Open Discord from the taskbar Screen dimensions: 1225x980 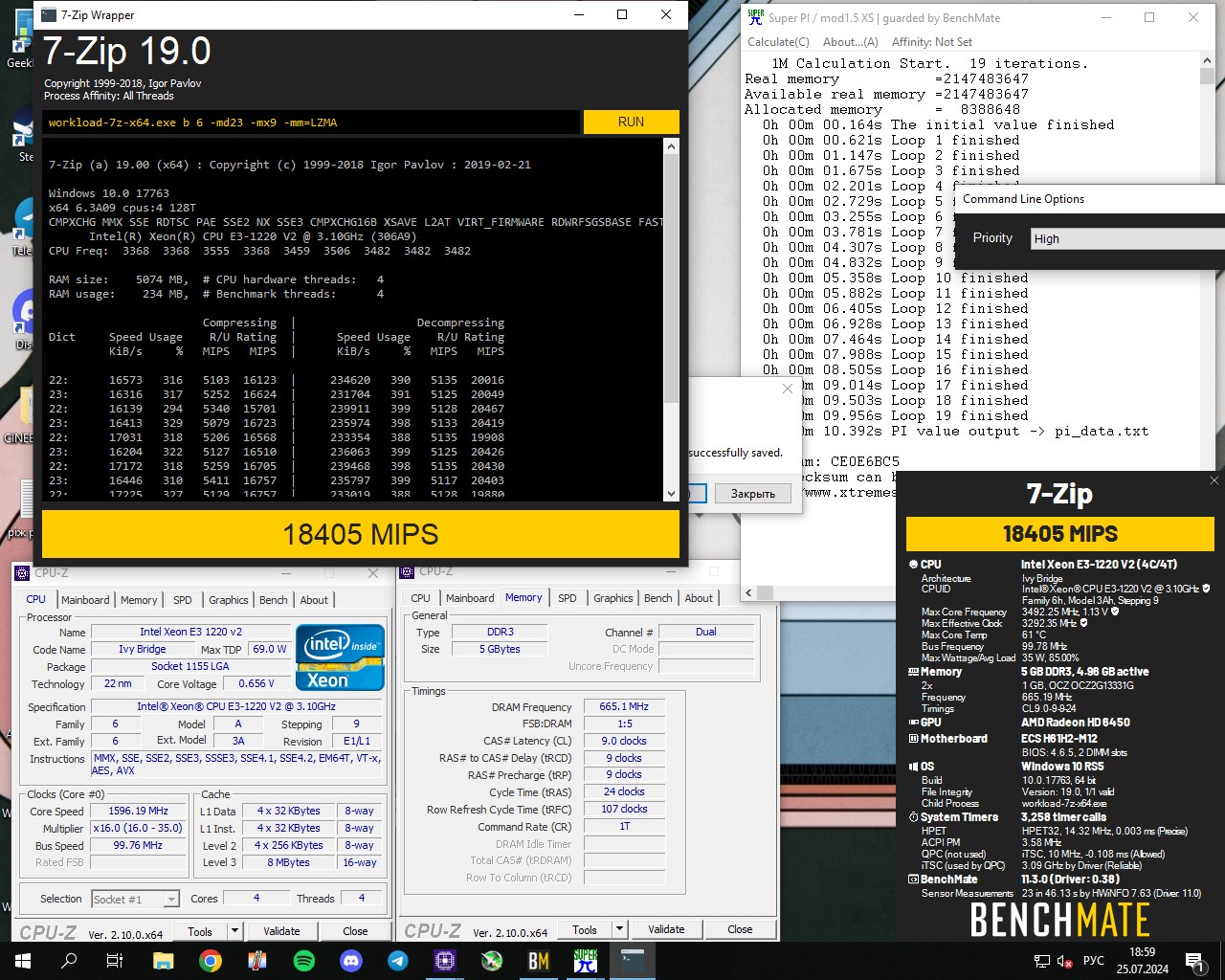click(351, 961)
